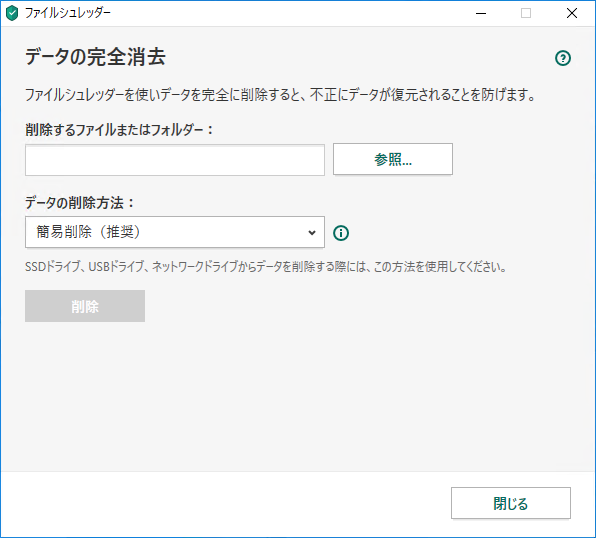Close the window with the X button
The height and width of the screenshot is (538, 596).
click(x=572, y=13)
